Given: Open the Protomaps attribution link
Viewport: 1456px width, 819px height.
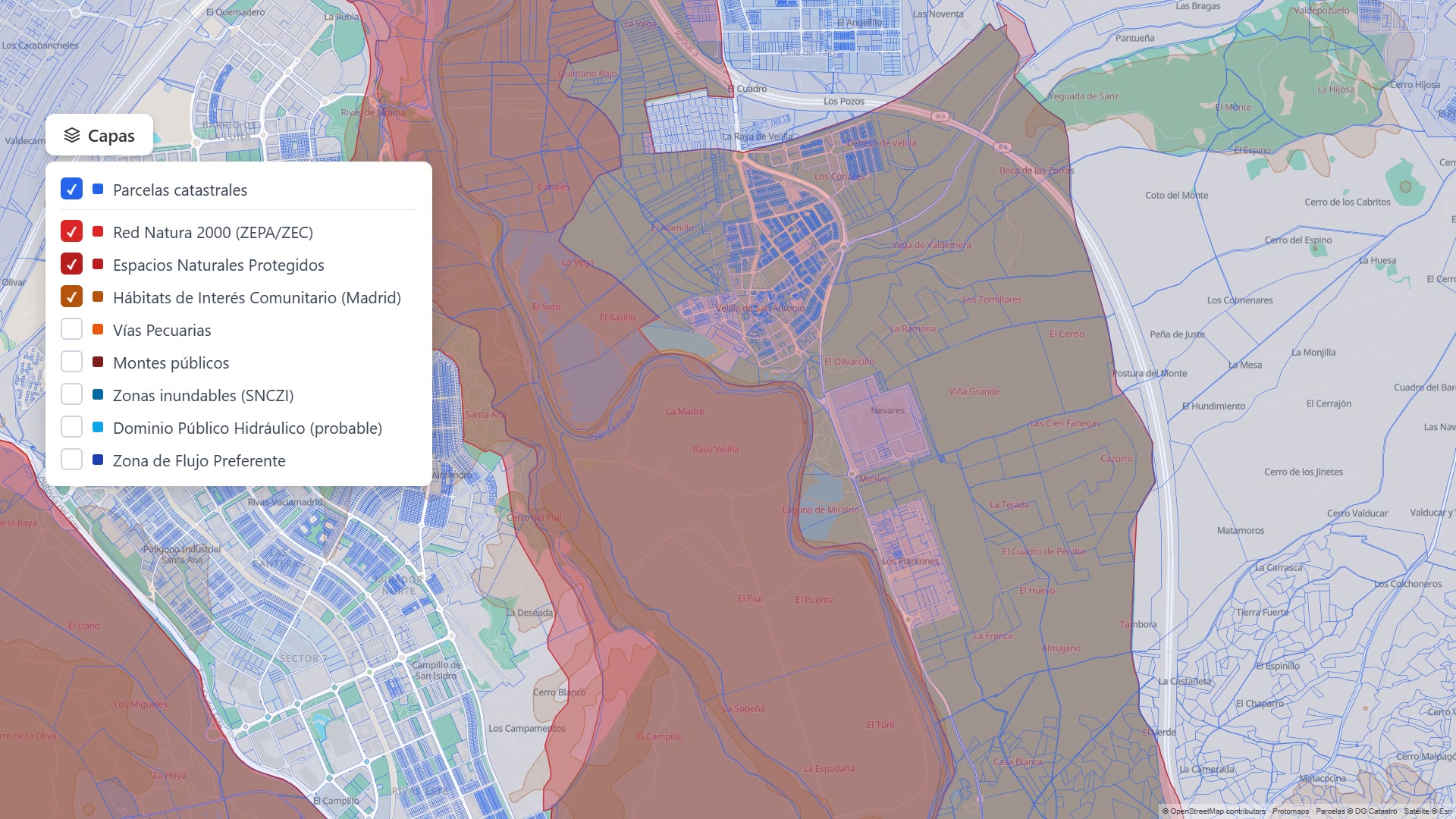Looking at the screenshot, I should (1291, 811).
